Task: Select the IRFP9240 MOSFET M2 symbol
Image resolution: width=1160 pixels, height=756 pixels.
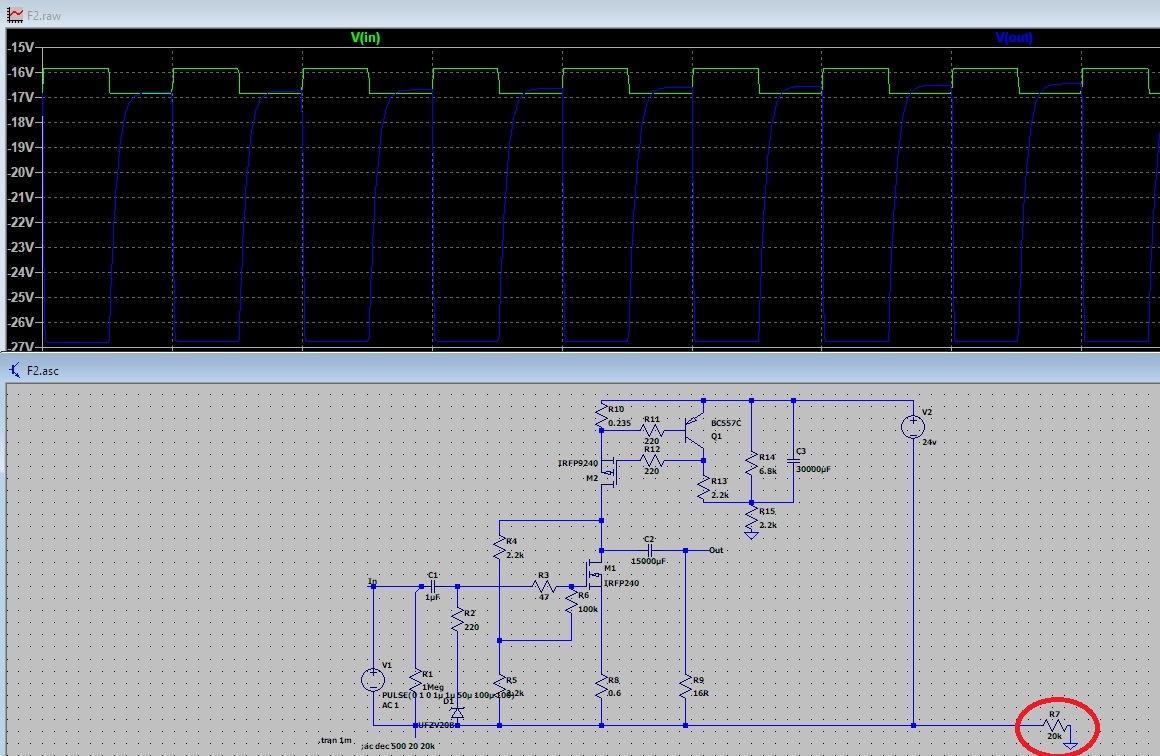Action: tap(609, 471)
